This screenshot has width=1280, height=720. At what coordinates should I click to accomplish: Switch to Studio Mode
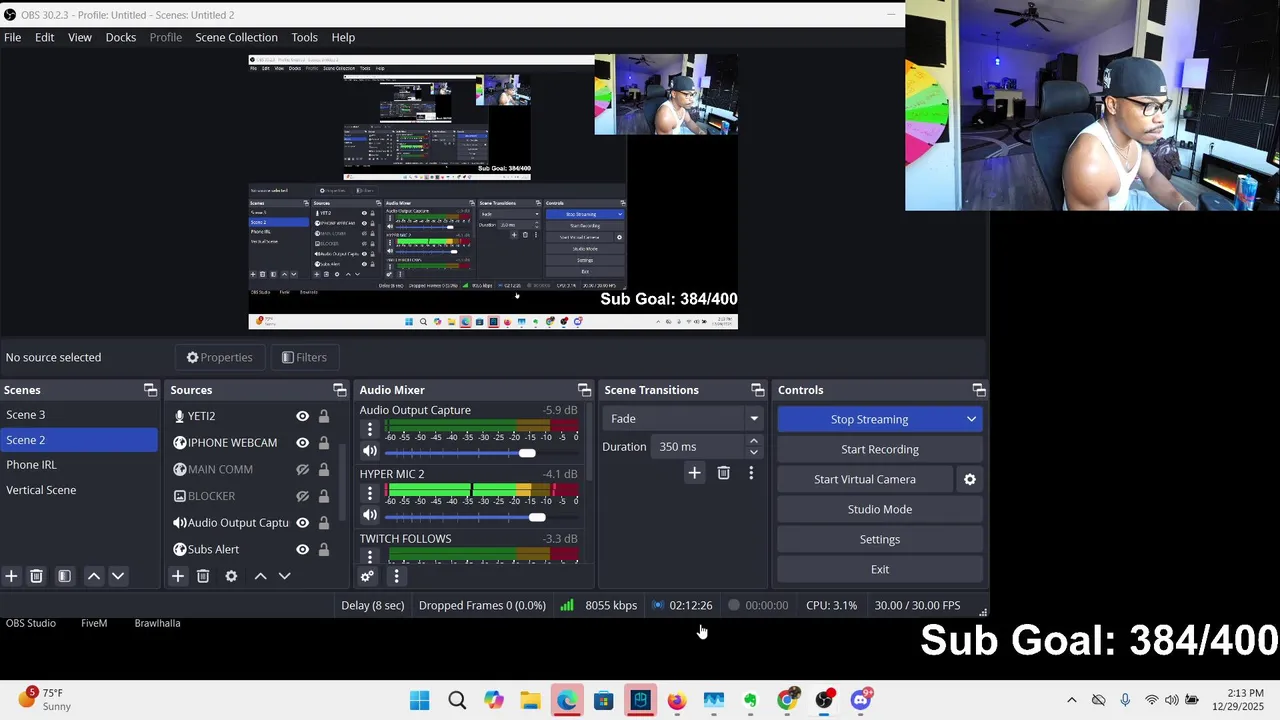click(x=880, y=509)
